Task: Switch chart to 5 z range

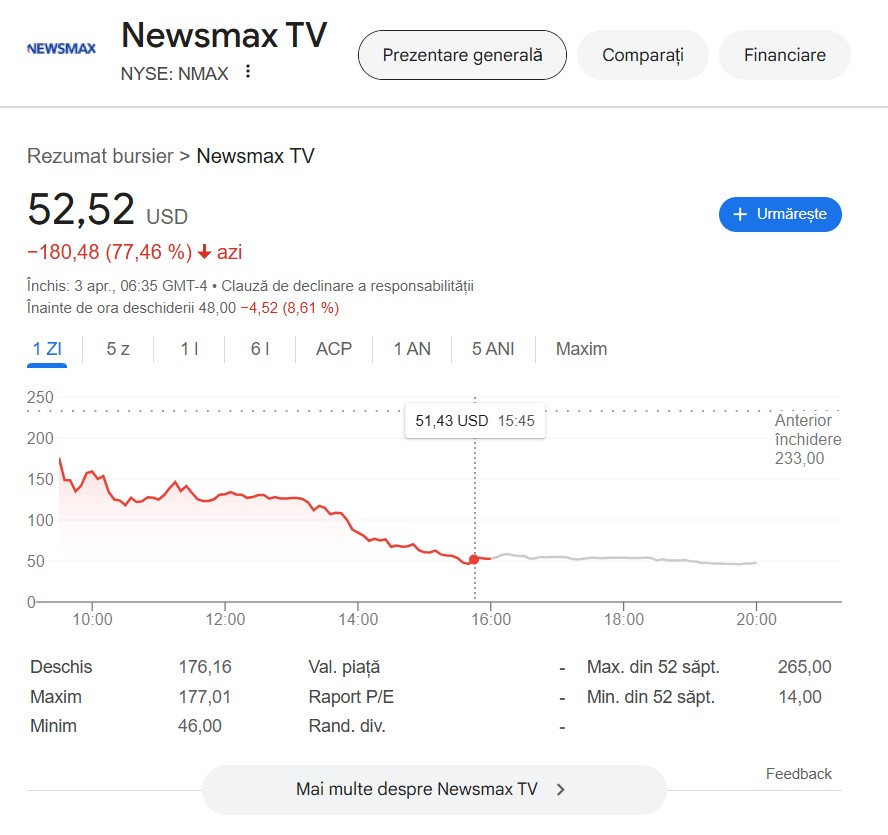Action: 118,349
